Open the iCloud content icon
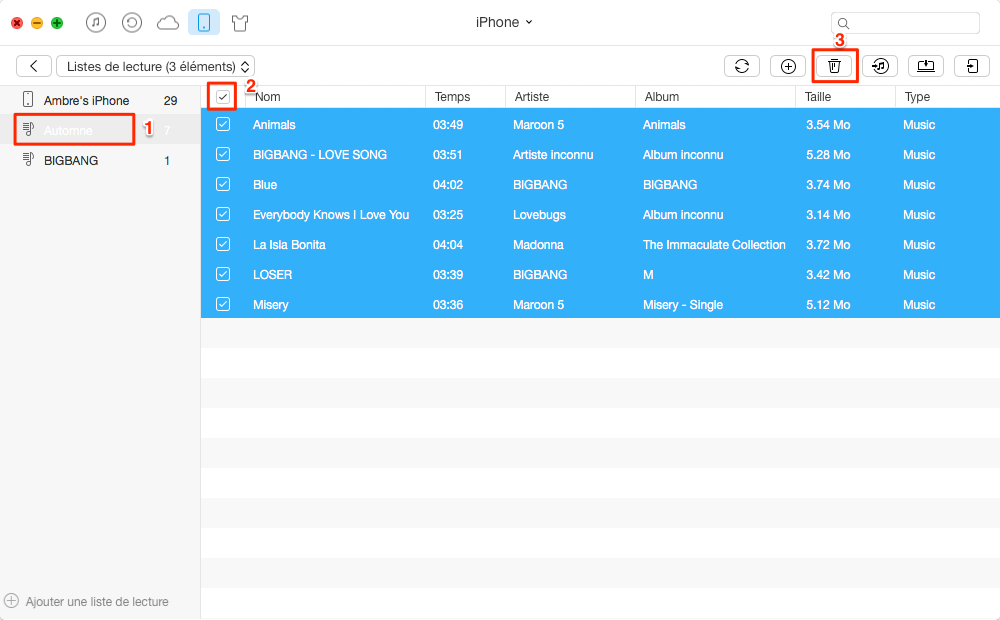This screenshot has width=1000, height=620. (x=168, y=24)
